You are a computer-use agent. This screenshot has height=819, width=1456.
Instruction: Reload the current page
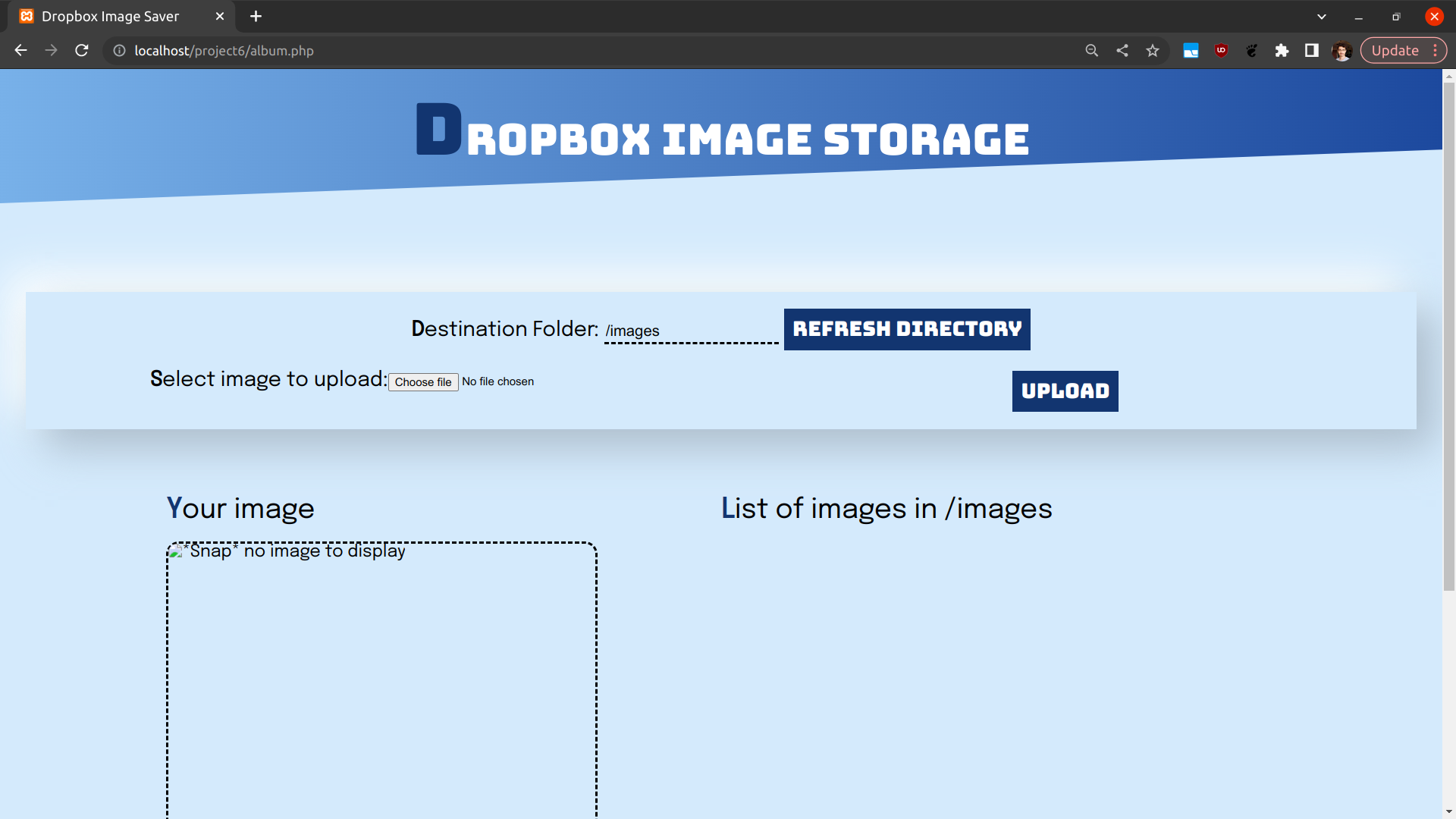82,51
